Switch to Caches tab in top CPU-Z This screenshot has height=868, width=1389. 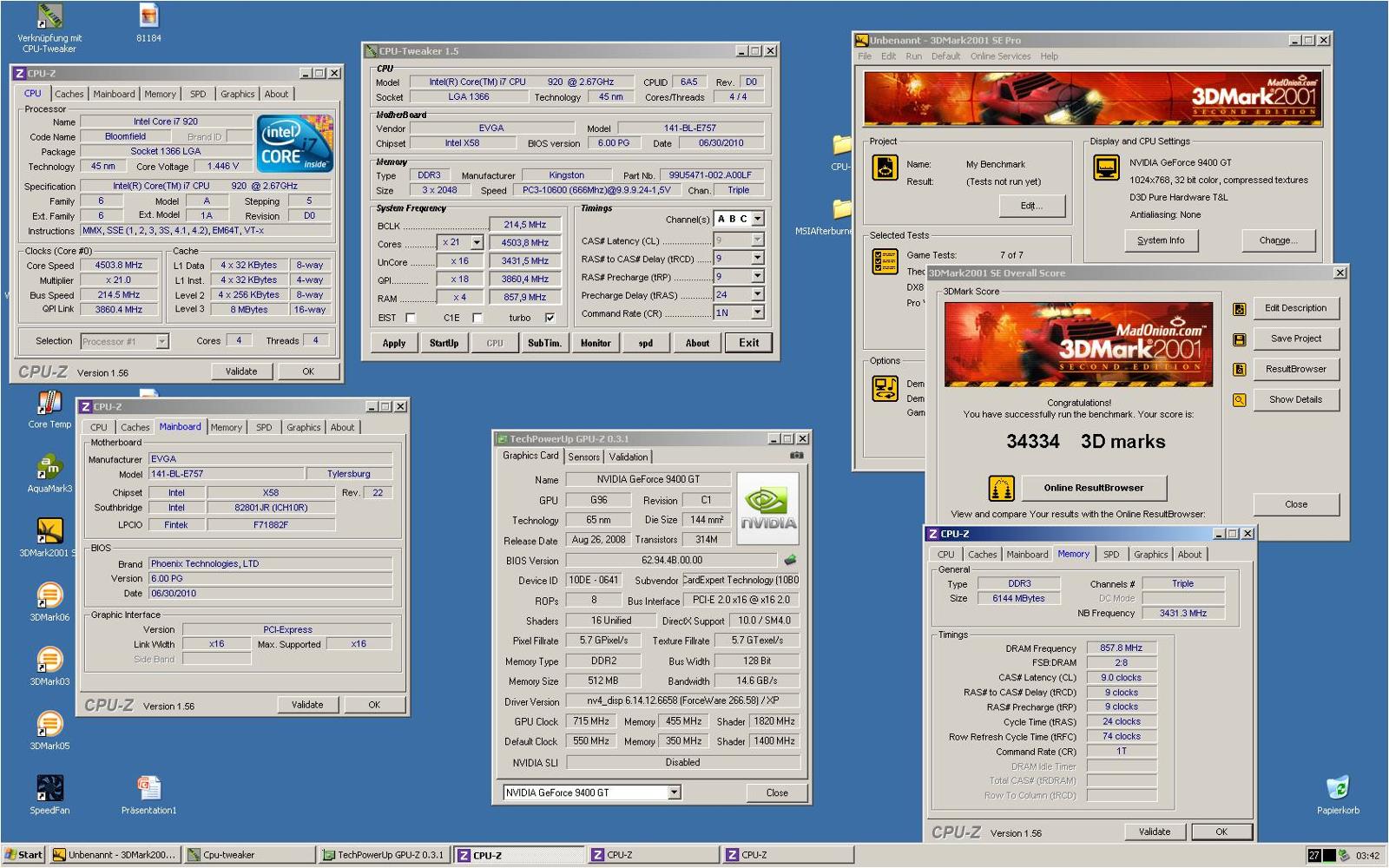tap(69, 94)
